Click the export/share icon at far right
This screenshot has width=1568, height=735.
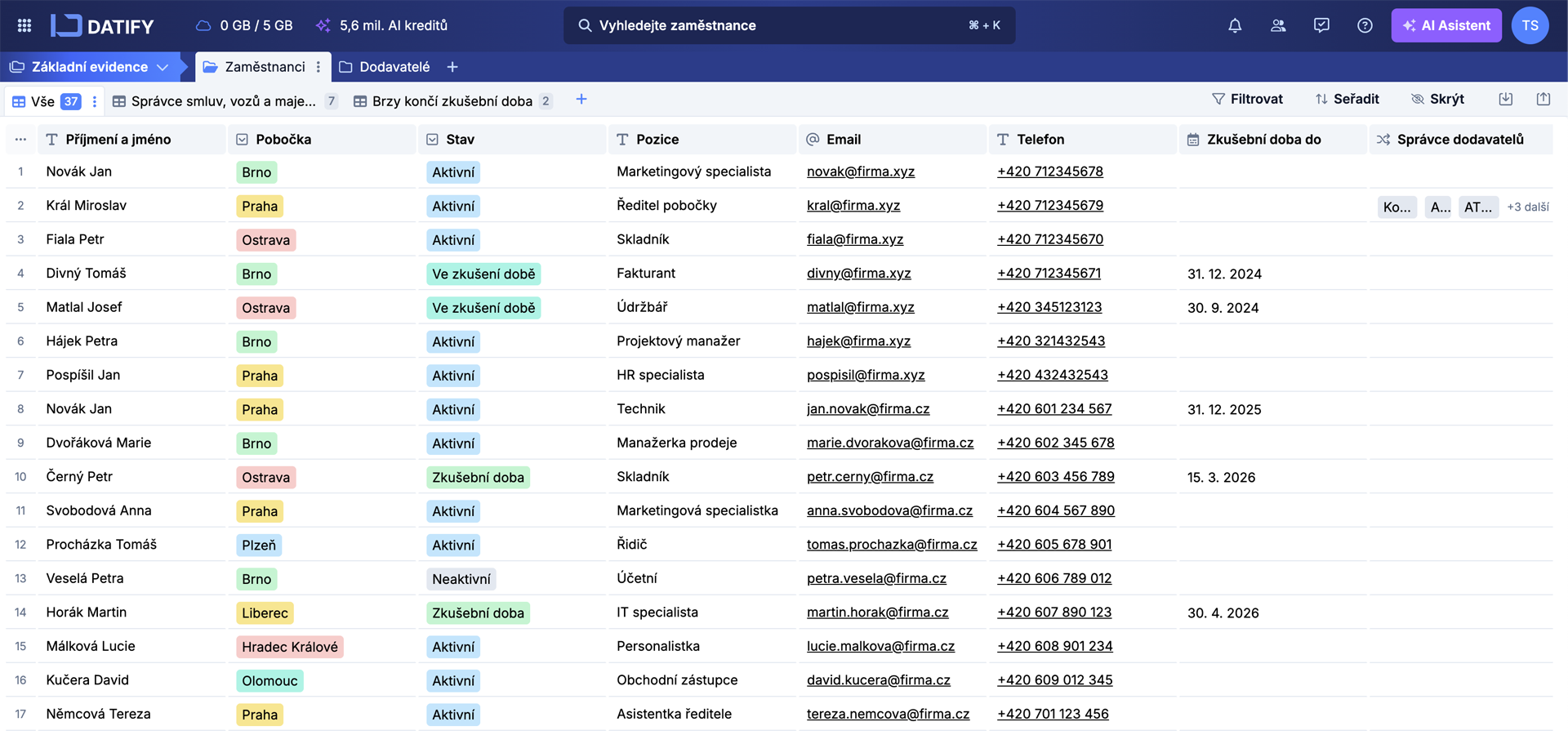pos(1543,99)
